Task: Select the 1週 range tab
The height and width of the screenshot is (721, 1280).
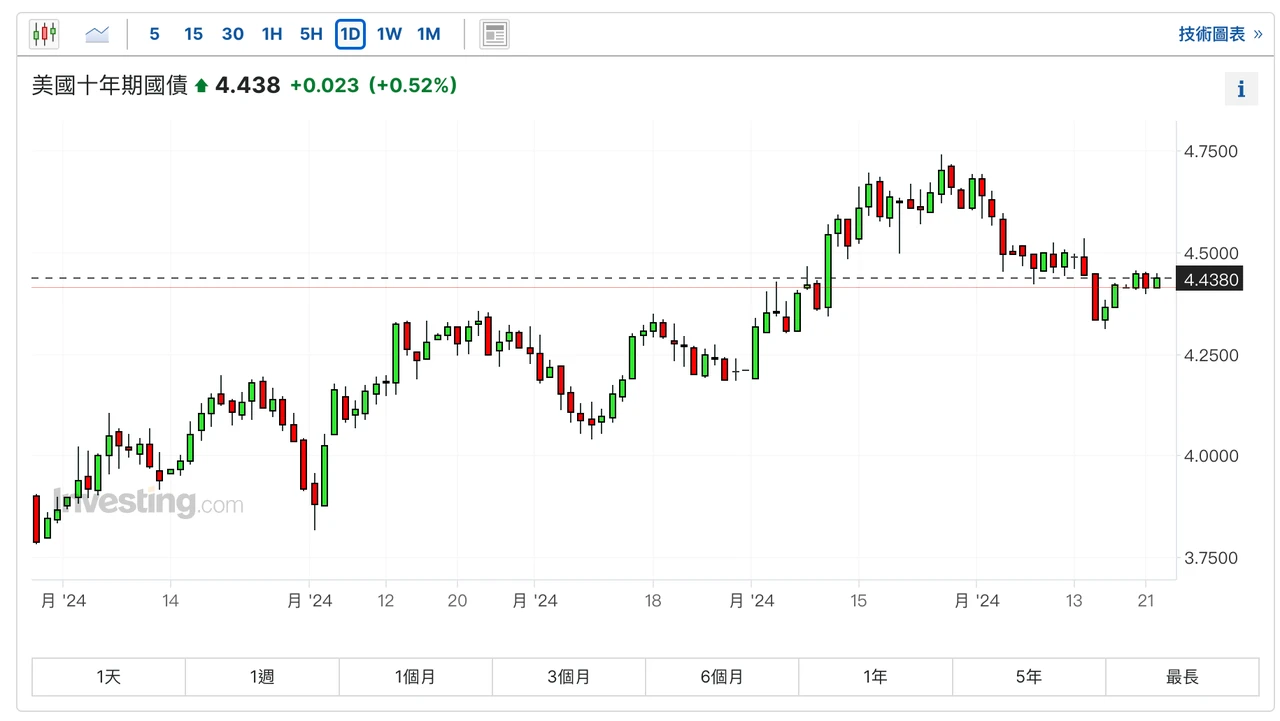Action: point(261,677)
